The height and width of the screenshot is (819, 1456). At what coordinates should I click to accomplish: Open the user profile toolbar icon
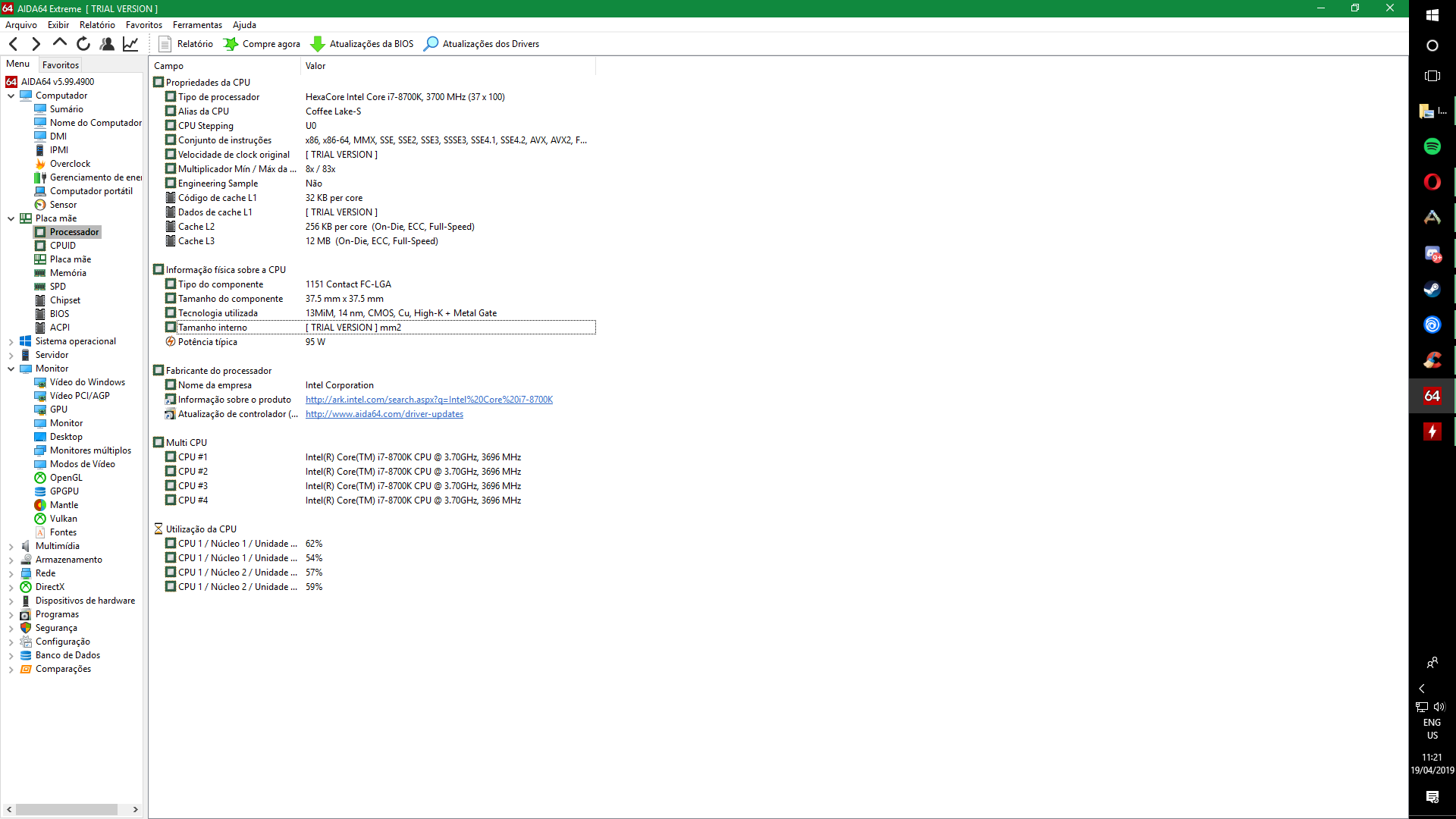point(107,44)
